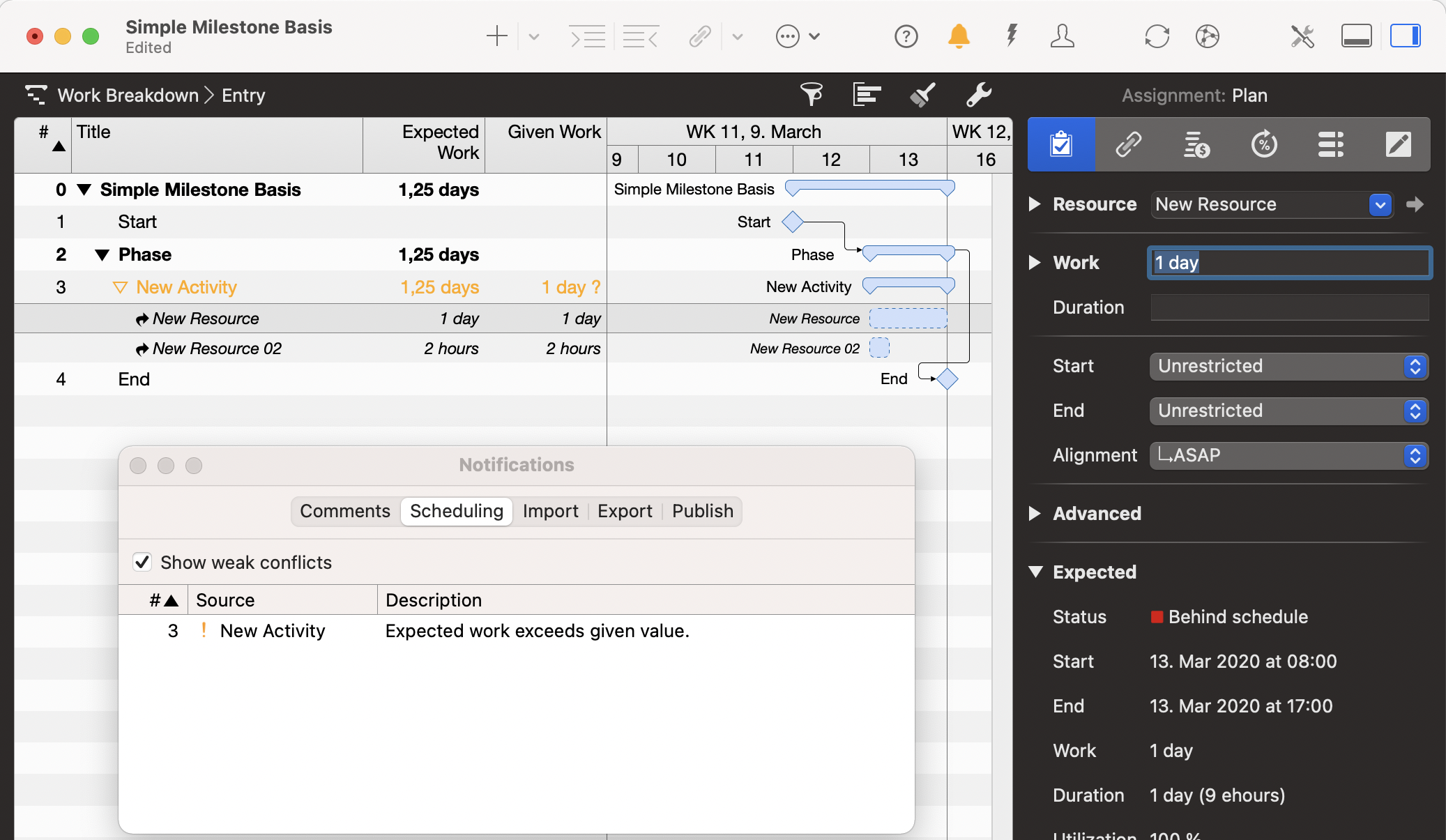Viewport: 1446px width, 840px height.
Task: Open the links tab in inspector
Action: (1128, 145)
